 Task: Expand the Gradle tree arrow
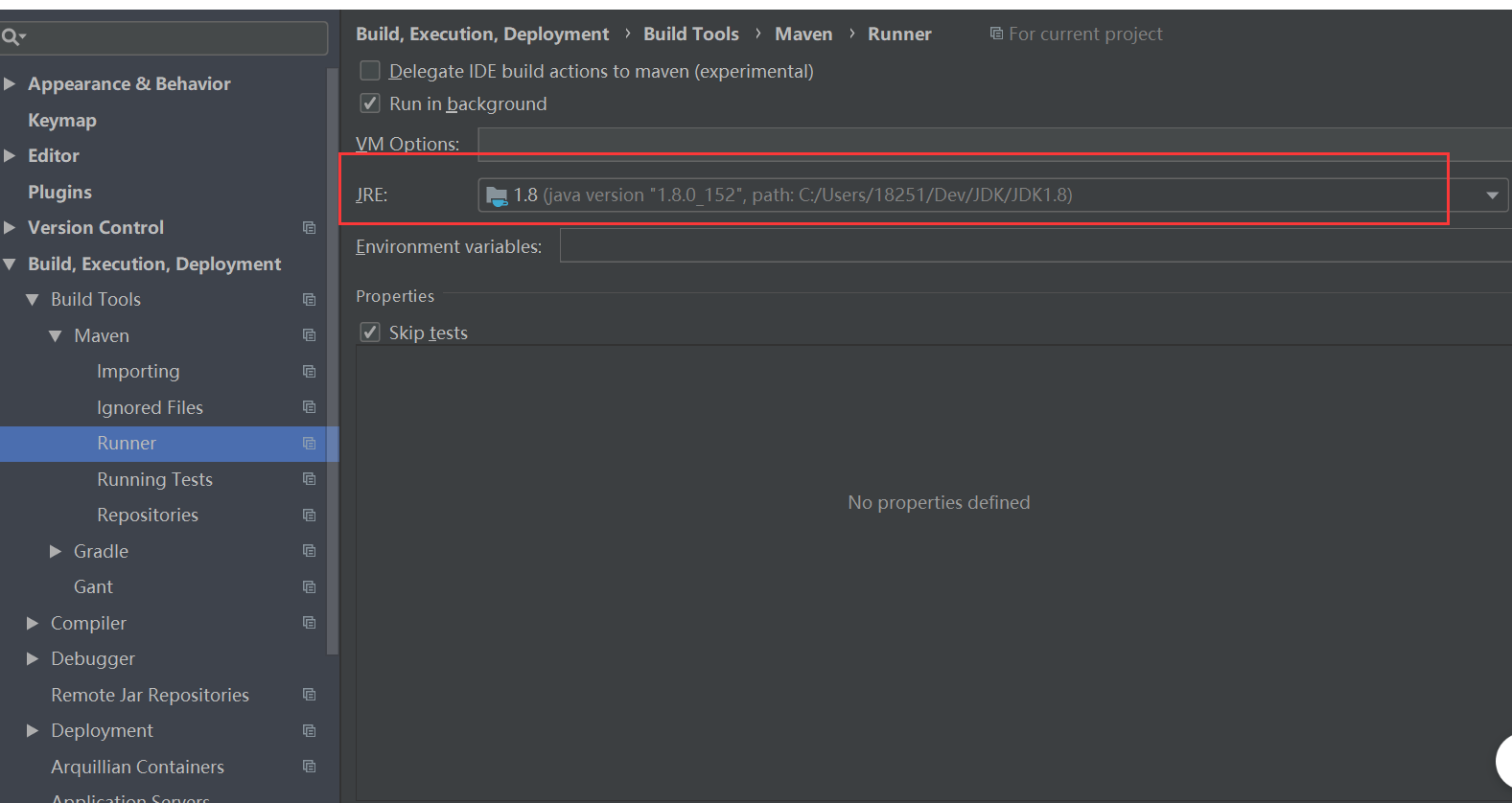(56, 551)
